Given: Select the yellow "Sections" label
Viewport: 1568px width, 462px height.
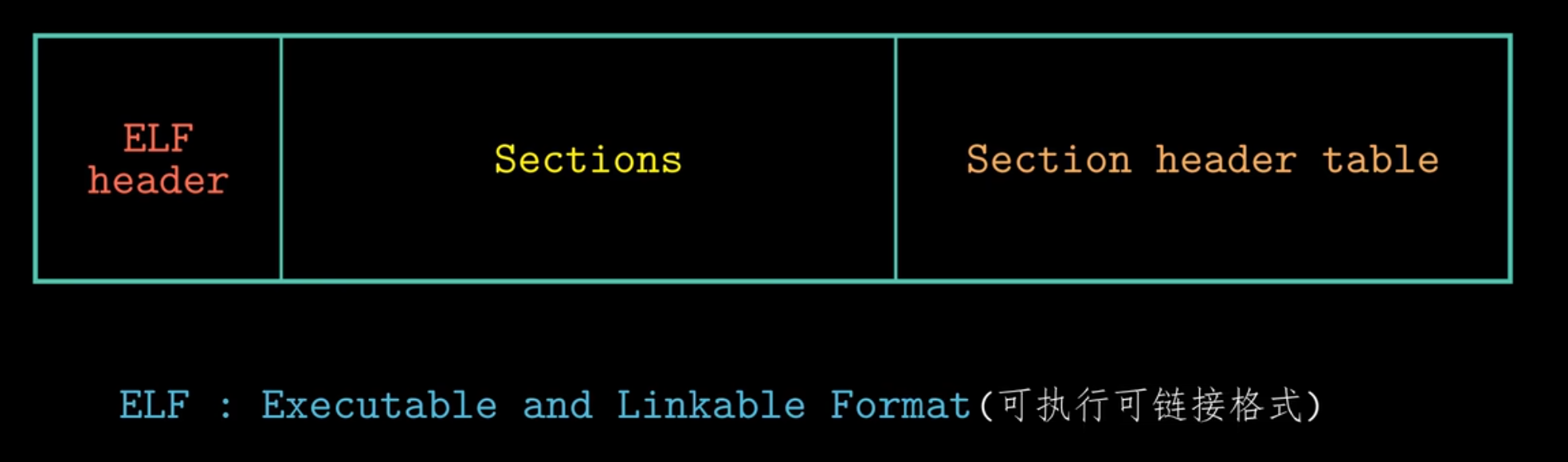Looking at the screenshot, I should click(x=588, y=159).
